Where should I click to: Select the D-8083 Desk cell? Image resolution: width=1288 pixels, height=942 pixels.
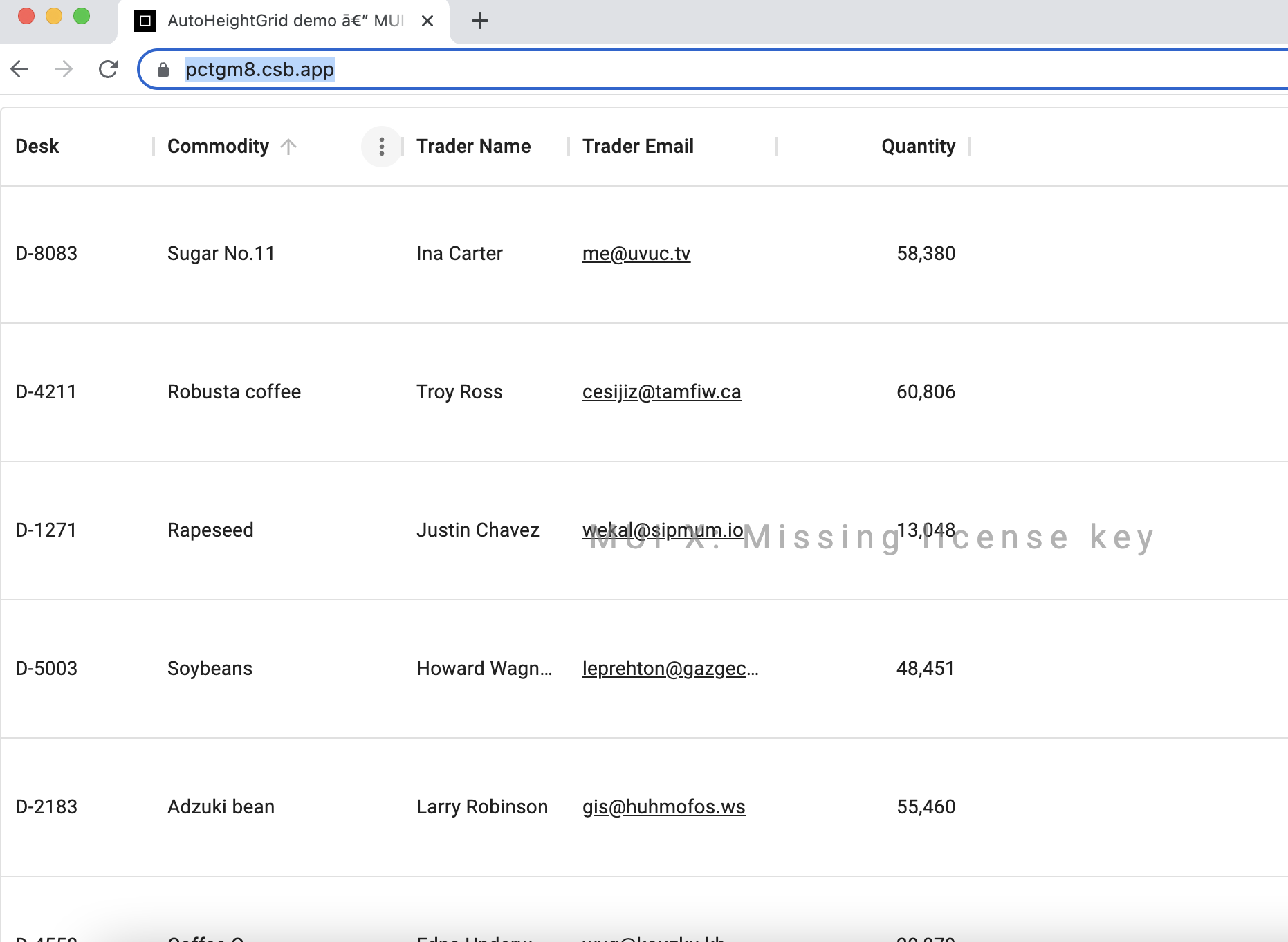point(46,253)
